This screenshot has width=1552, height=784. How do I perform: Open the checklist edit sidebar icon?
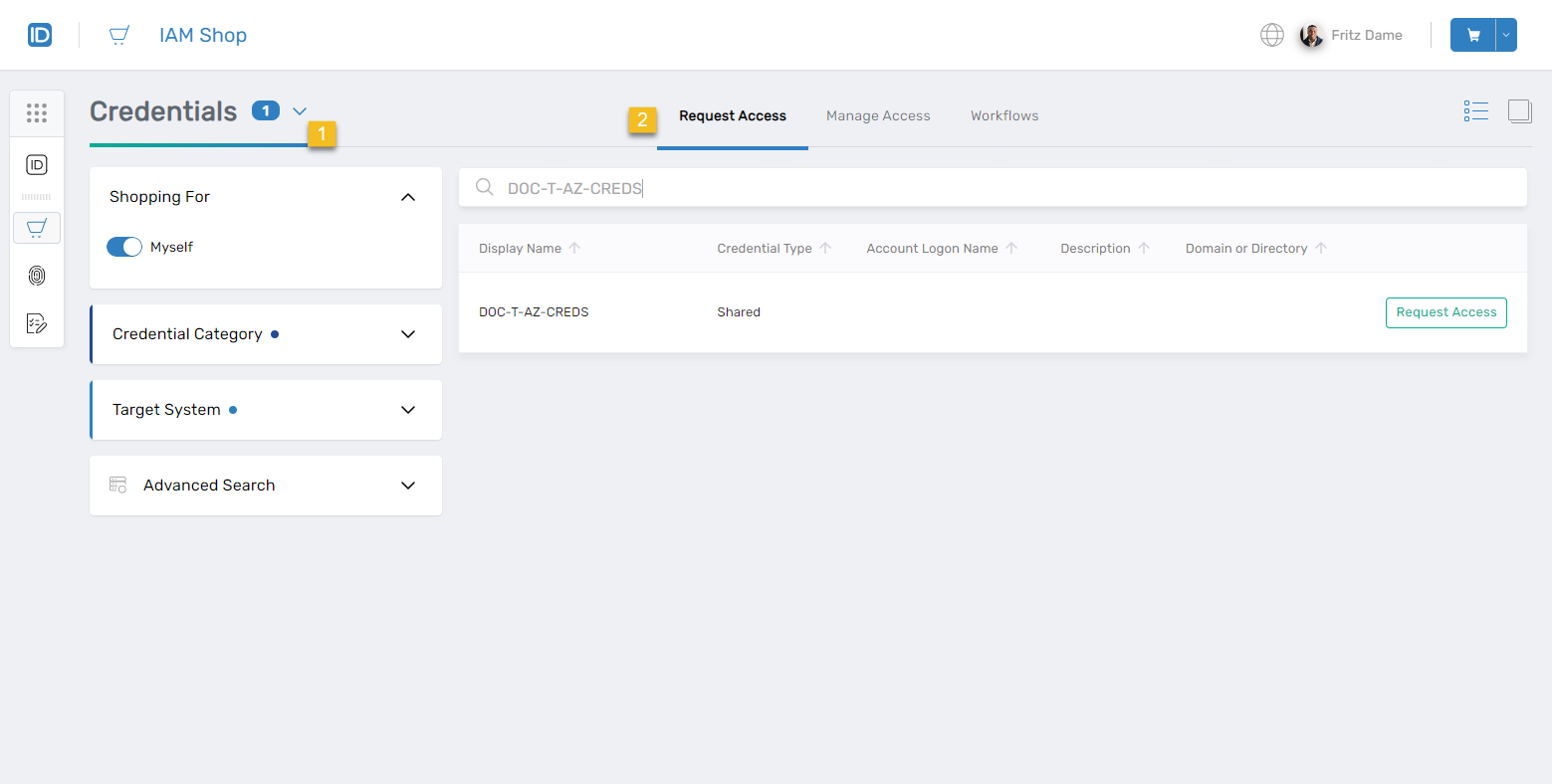[x=37, y=323]
